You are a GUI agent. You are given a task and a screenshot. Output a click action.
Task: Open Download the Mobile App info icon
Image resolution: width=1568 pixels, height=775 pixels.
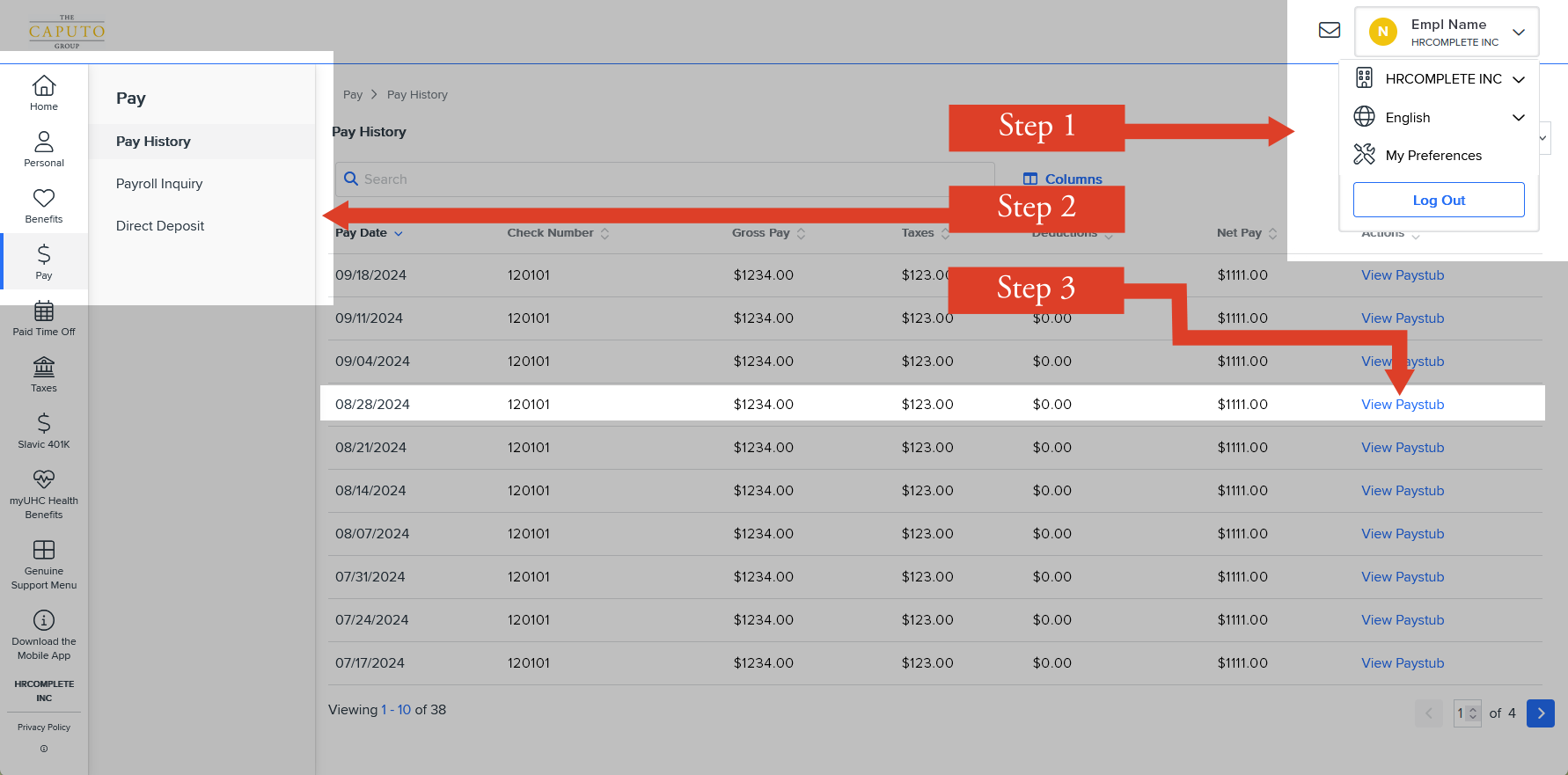coord(44,620)
